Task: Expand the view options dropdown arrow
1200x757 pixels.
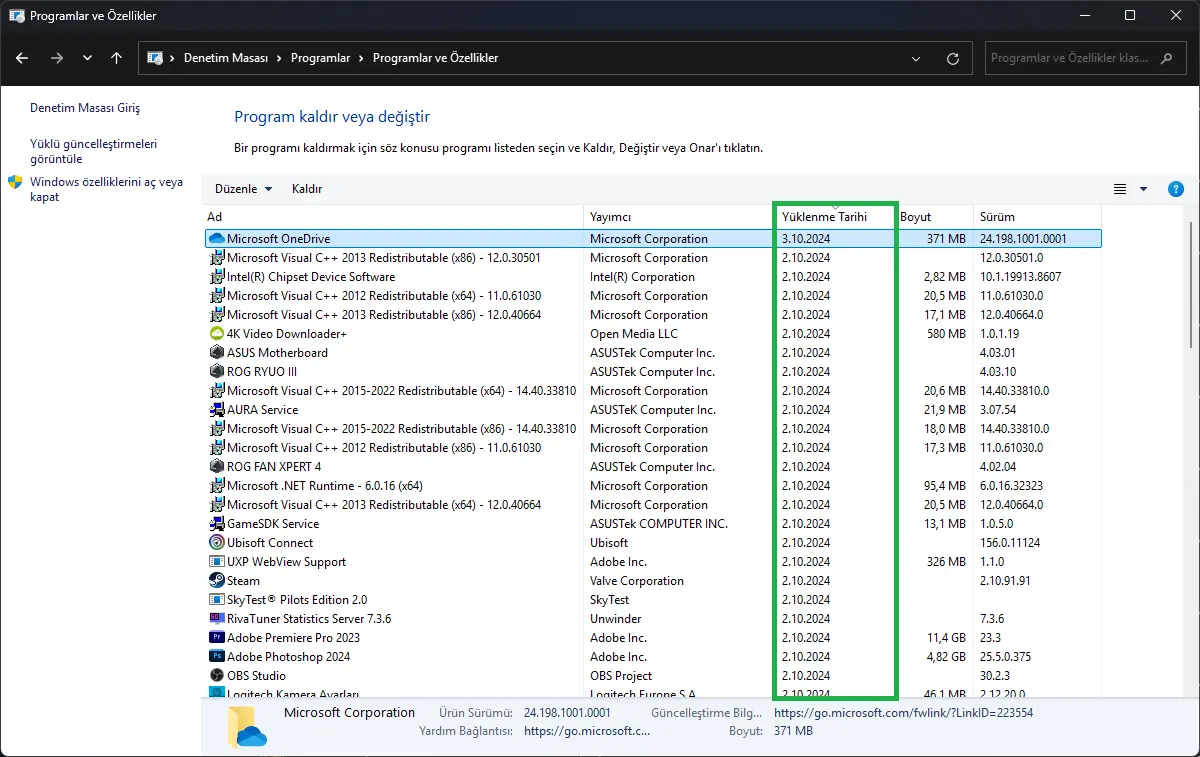Action: click(1144, 189)
